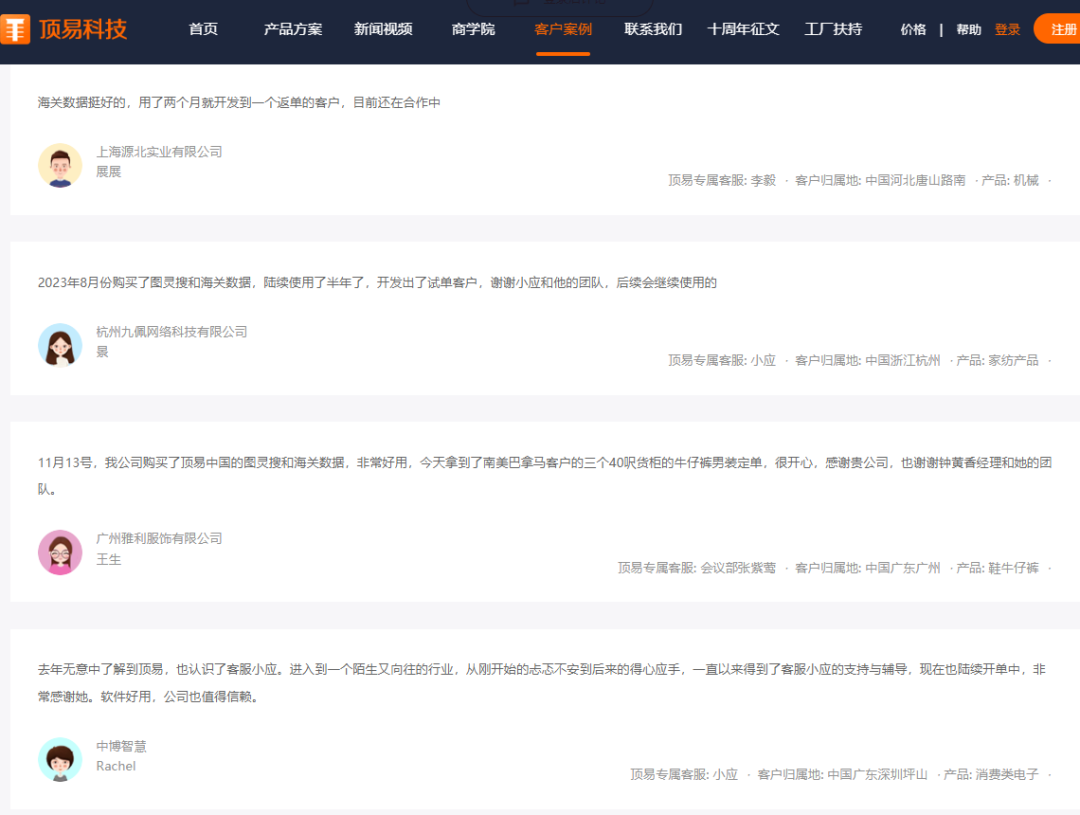Click the avatar of 上海源北实业有限公司

click(60, 165)
